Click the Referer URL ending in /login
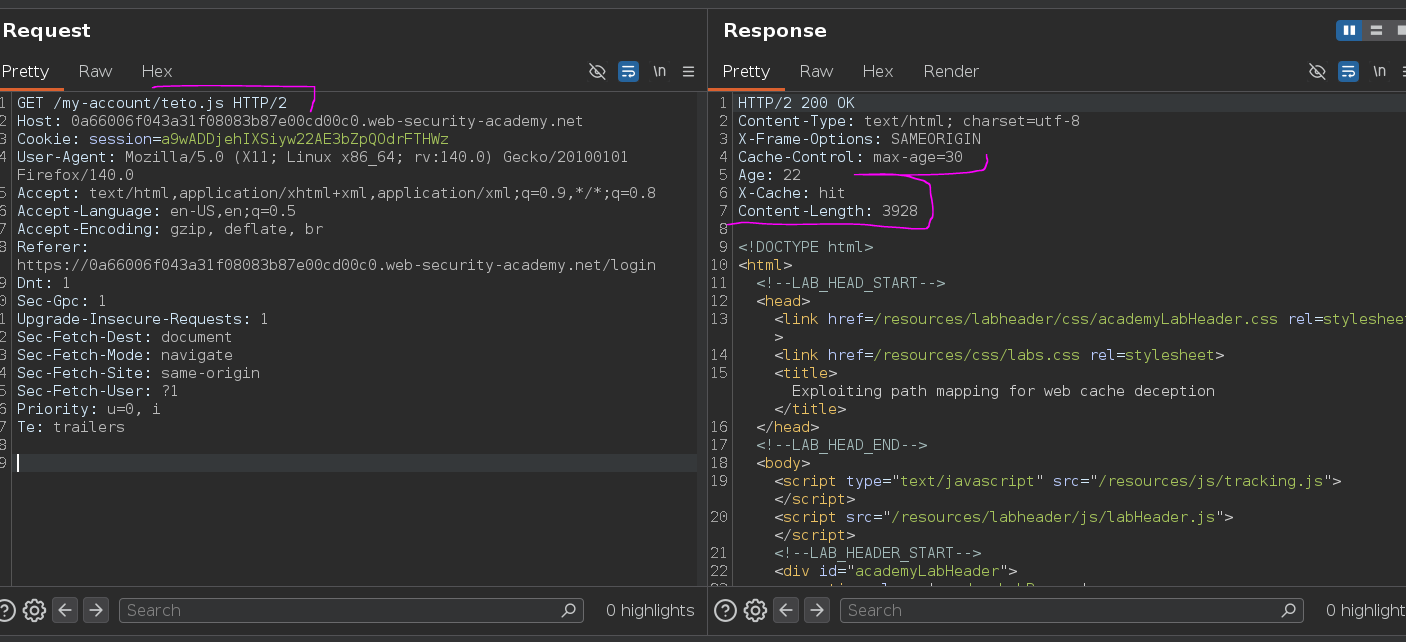Viewport: 1406px width, 642px height. pyautogui.click(x=336, y=265)
